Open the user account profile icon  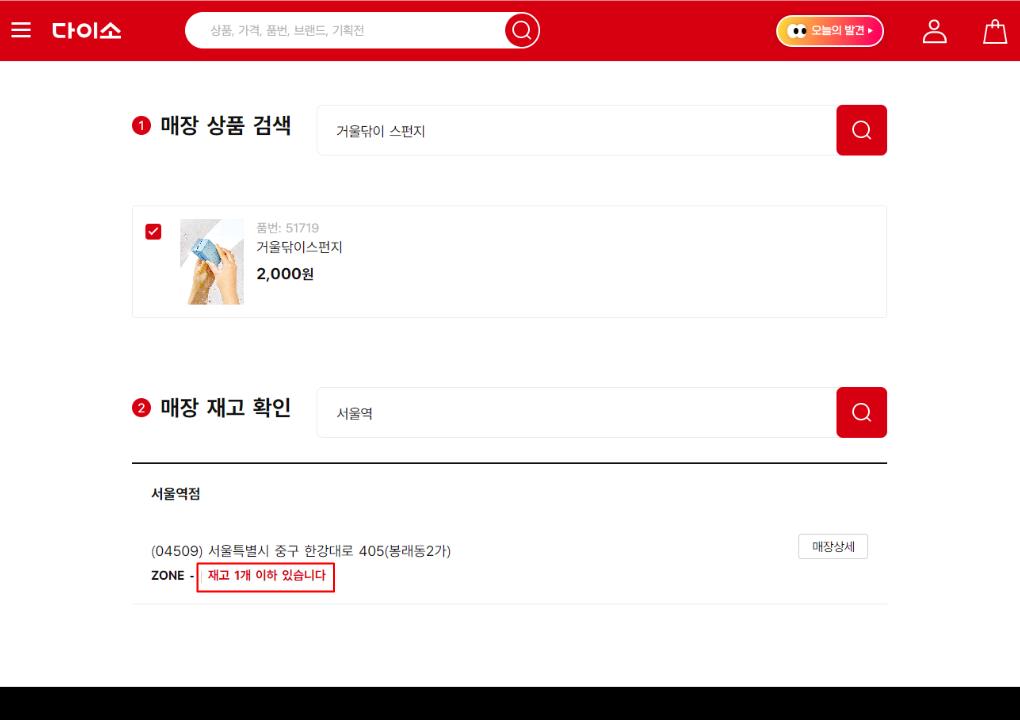[935, 30]
